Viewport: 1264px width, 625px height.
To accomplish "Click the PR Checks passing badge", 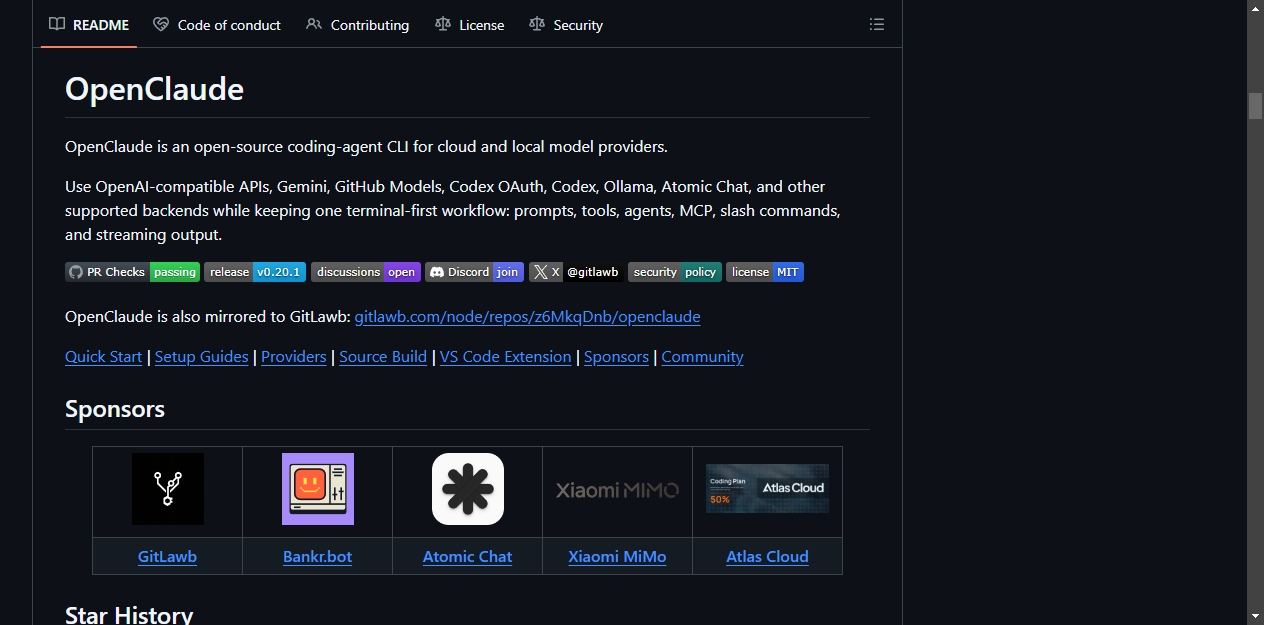I will [x=133, y=272].
